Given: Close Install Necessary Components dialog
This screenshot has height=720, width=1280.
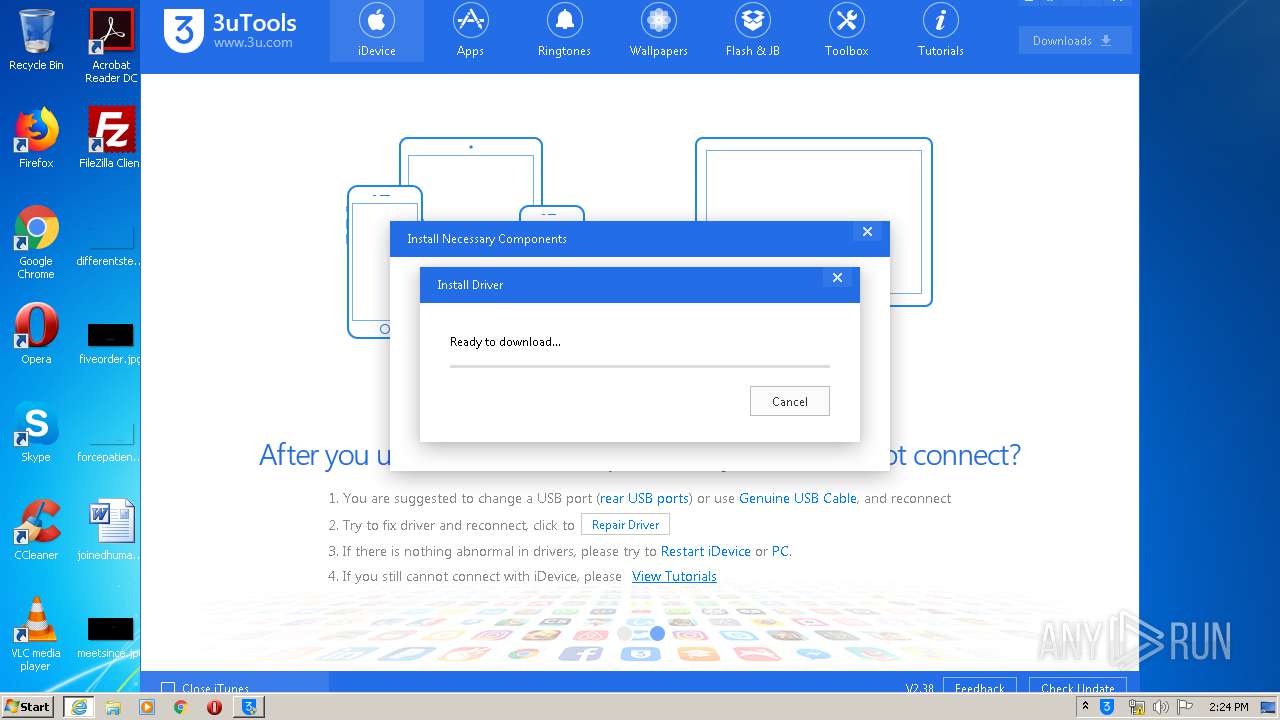Looking at the screenshot, I should coord(867,232).
